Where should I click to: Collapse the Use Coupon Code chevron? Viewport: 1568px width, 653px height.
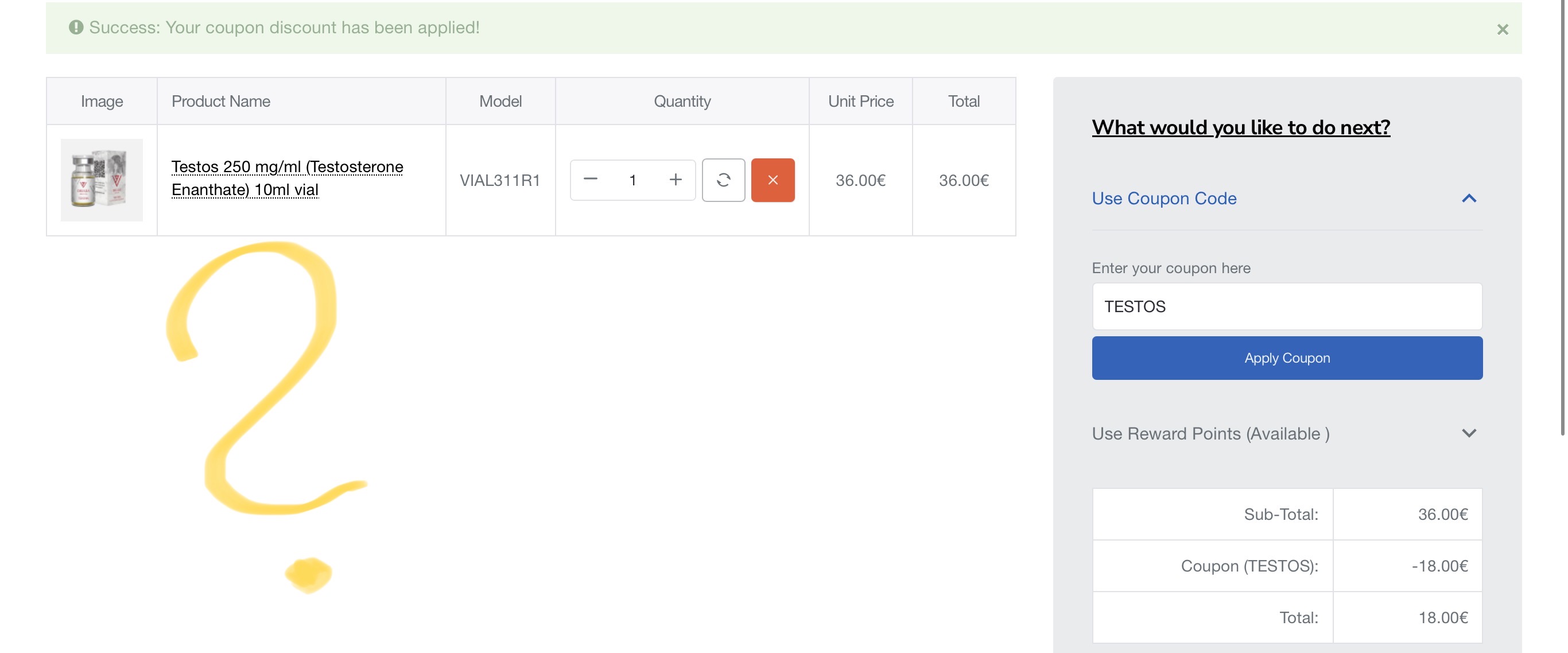1468,199
